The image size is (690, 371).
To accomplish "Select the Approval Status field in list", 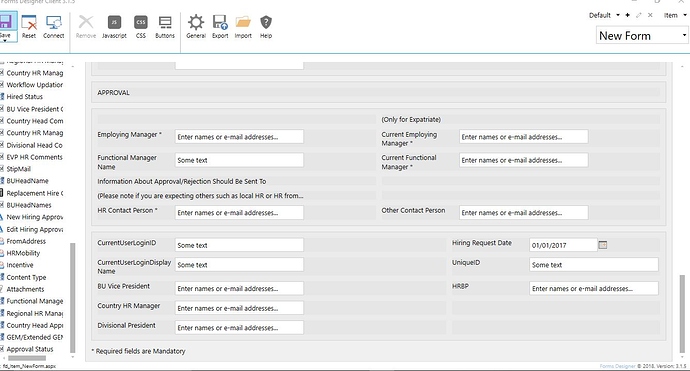I will coord(29,349).
